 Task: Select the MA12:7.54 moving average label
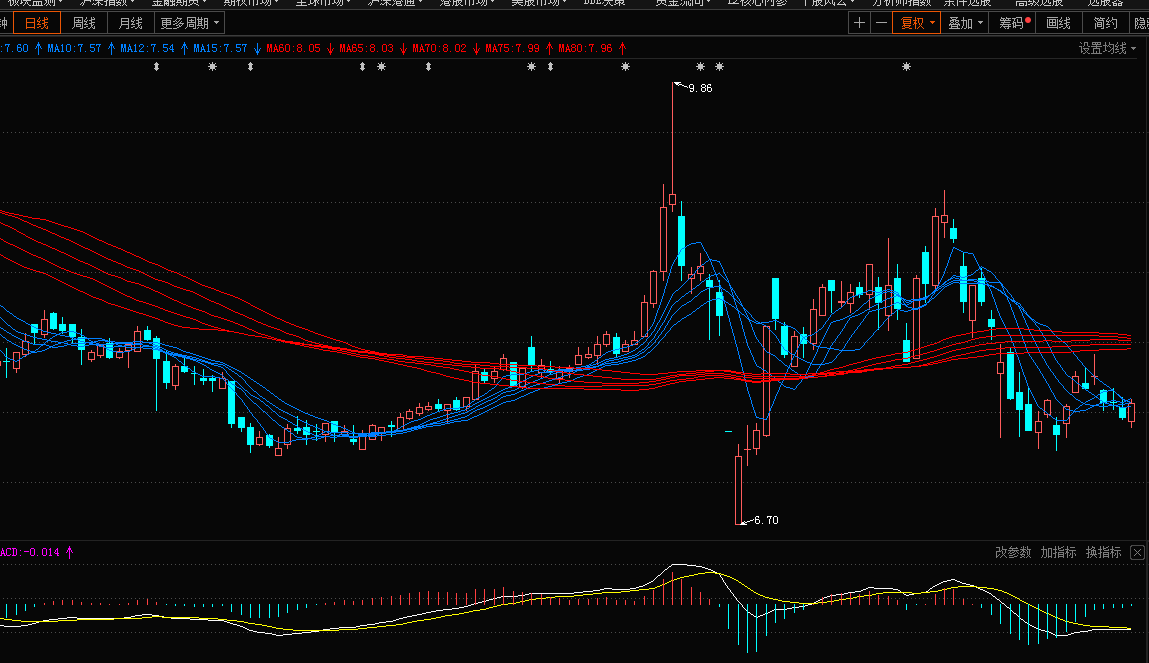[147, 48]
